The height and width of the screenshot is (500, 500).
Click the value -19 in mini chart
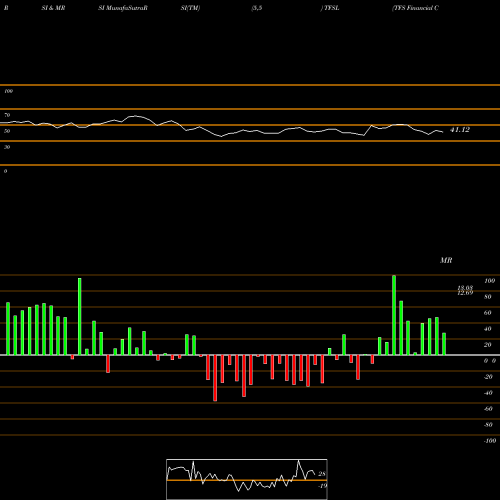point(322,486)
